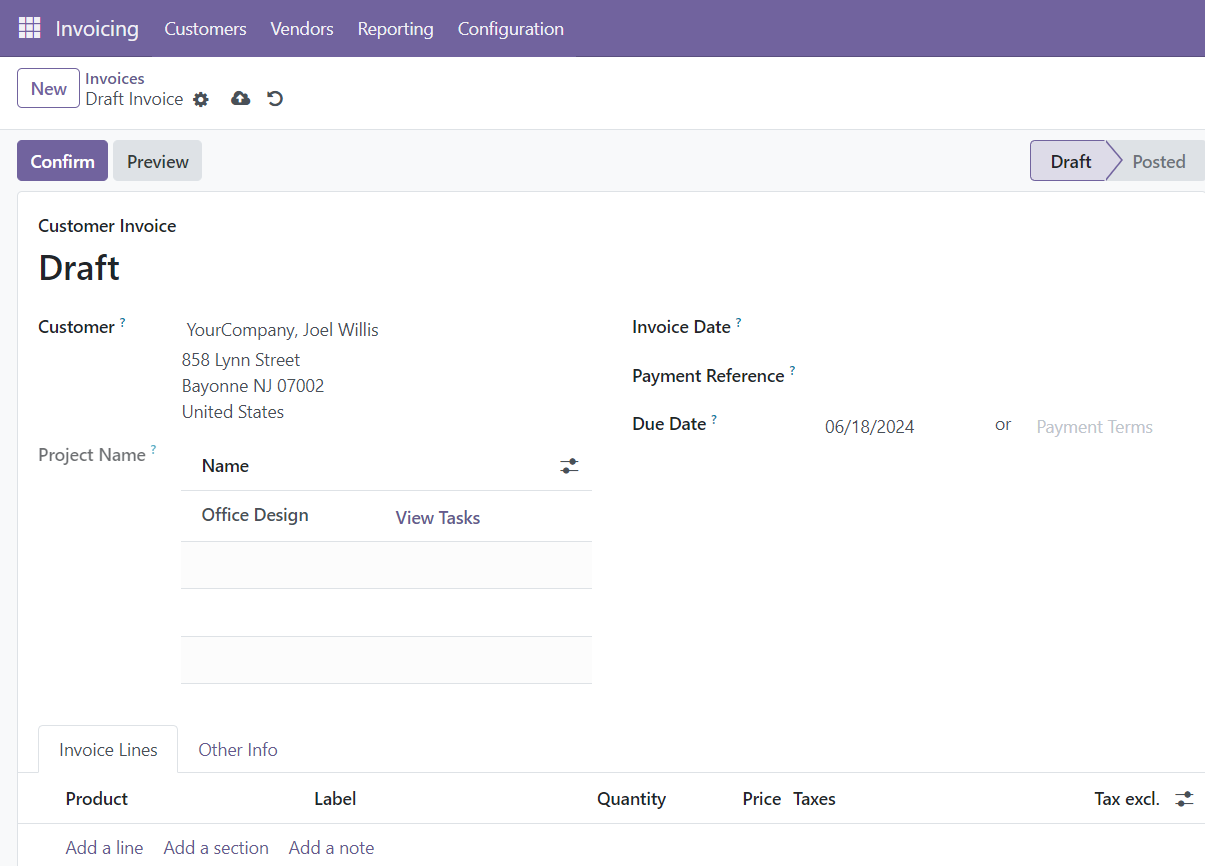1205x866 pixels.
Task: Switch to the Other Info tab
Action: click(238, 749)
